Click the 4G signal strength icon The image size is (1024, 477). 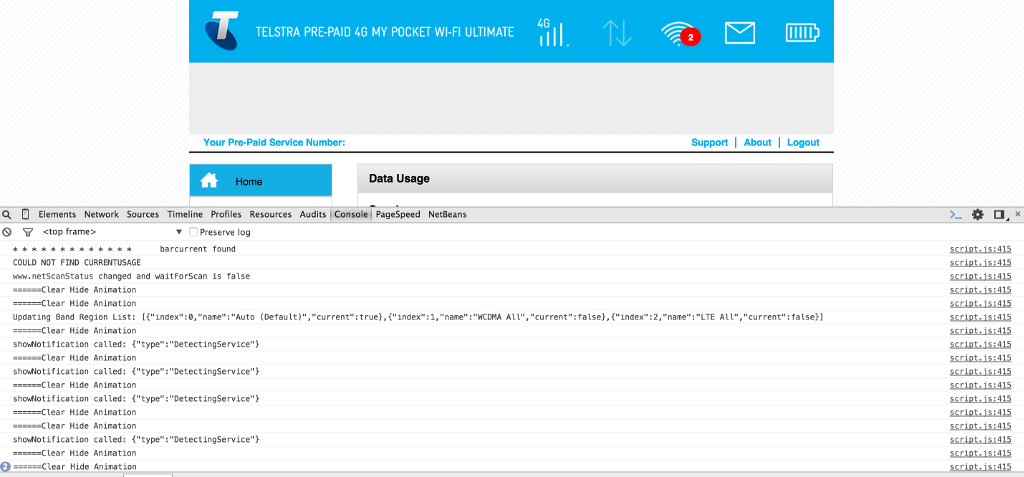553,32
